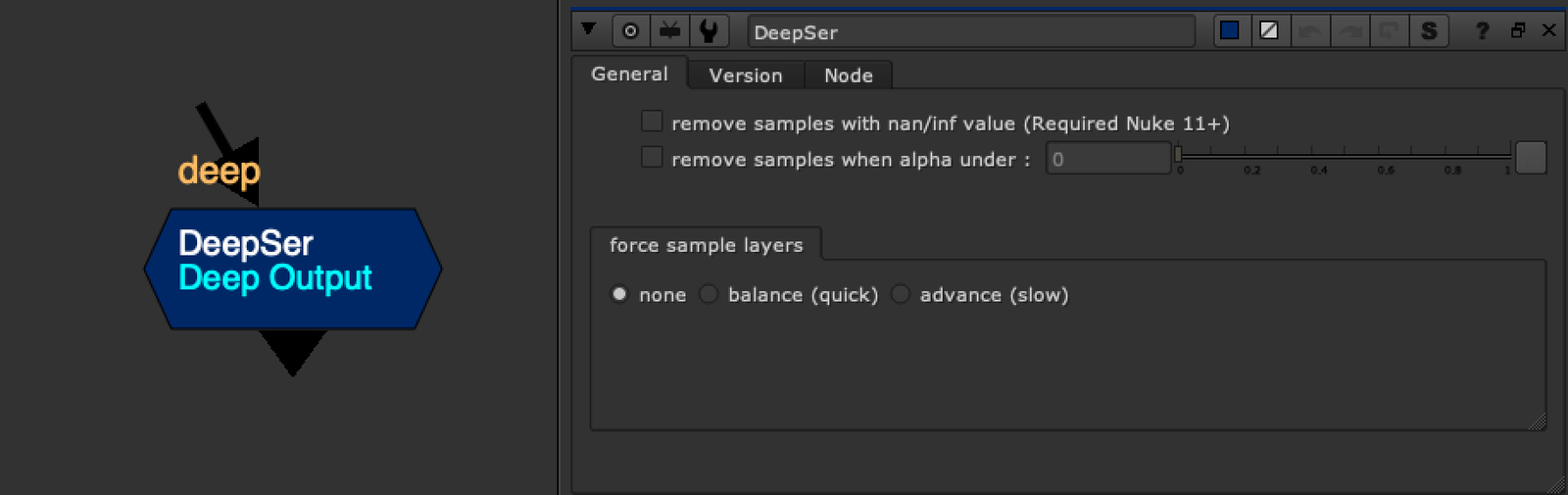Screen dimensions: 1568x495
Task: Click the alpha threshold slider track
Action: click(1344, 155)
